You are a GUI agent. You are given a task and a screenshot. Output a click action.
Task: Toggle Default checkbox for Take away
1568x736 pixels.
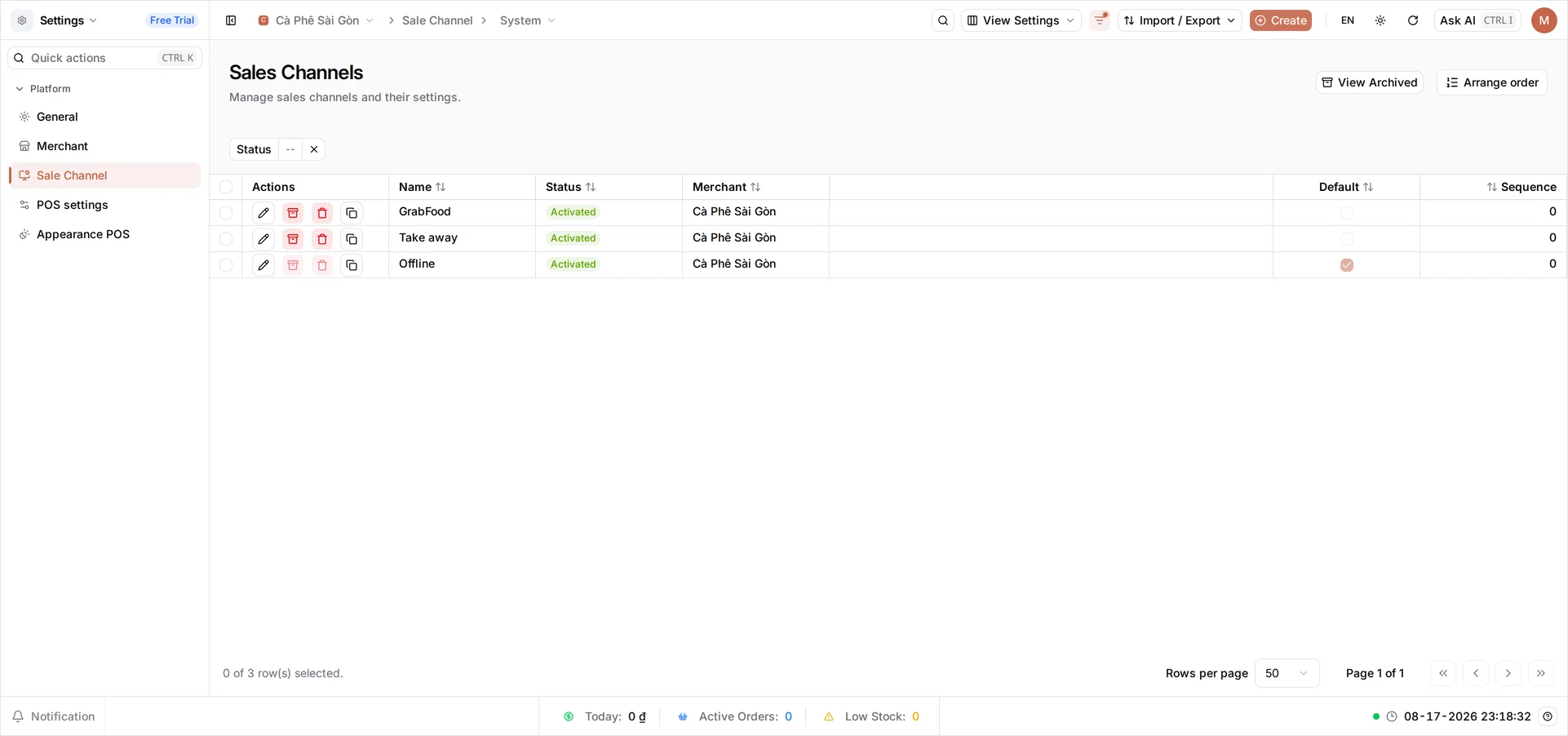tap(1347, 239)
